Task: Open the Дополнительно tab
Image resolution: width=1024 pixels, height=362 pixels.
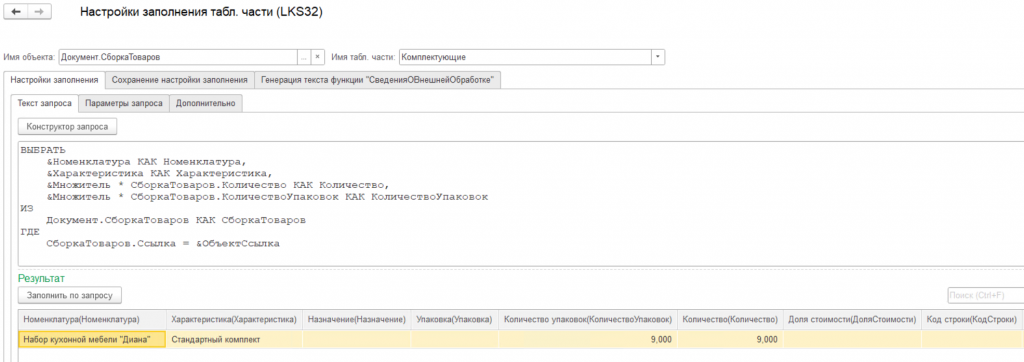Action: (x=206, y=103)
